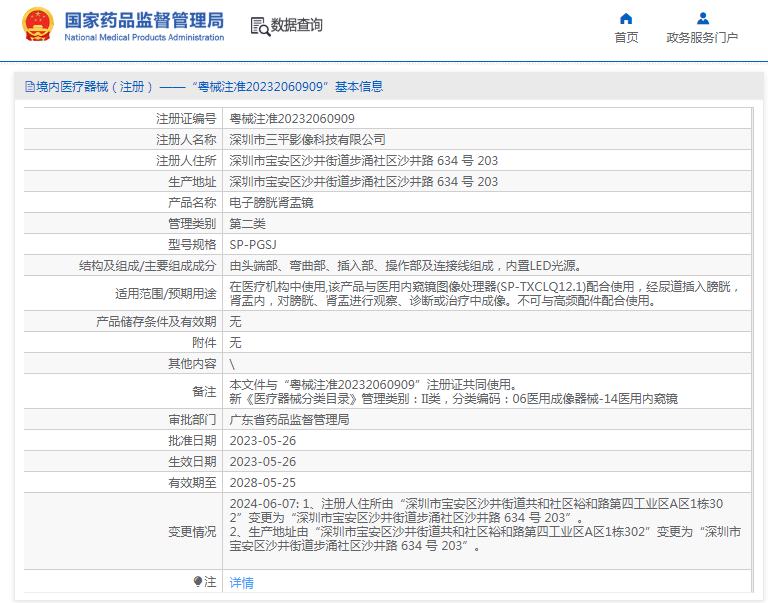This screenshot has height=603, width=768.
Task: Click expiry date 2028-05-25
Action: point(263,483)
